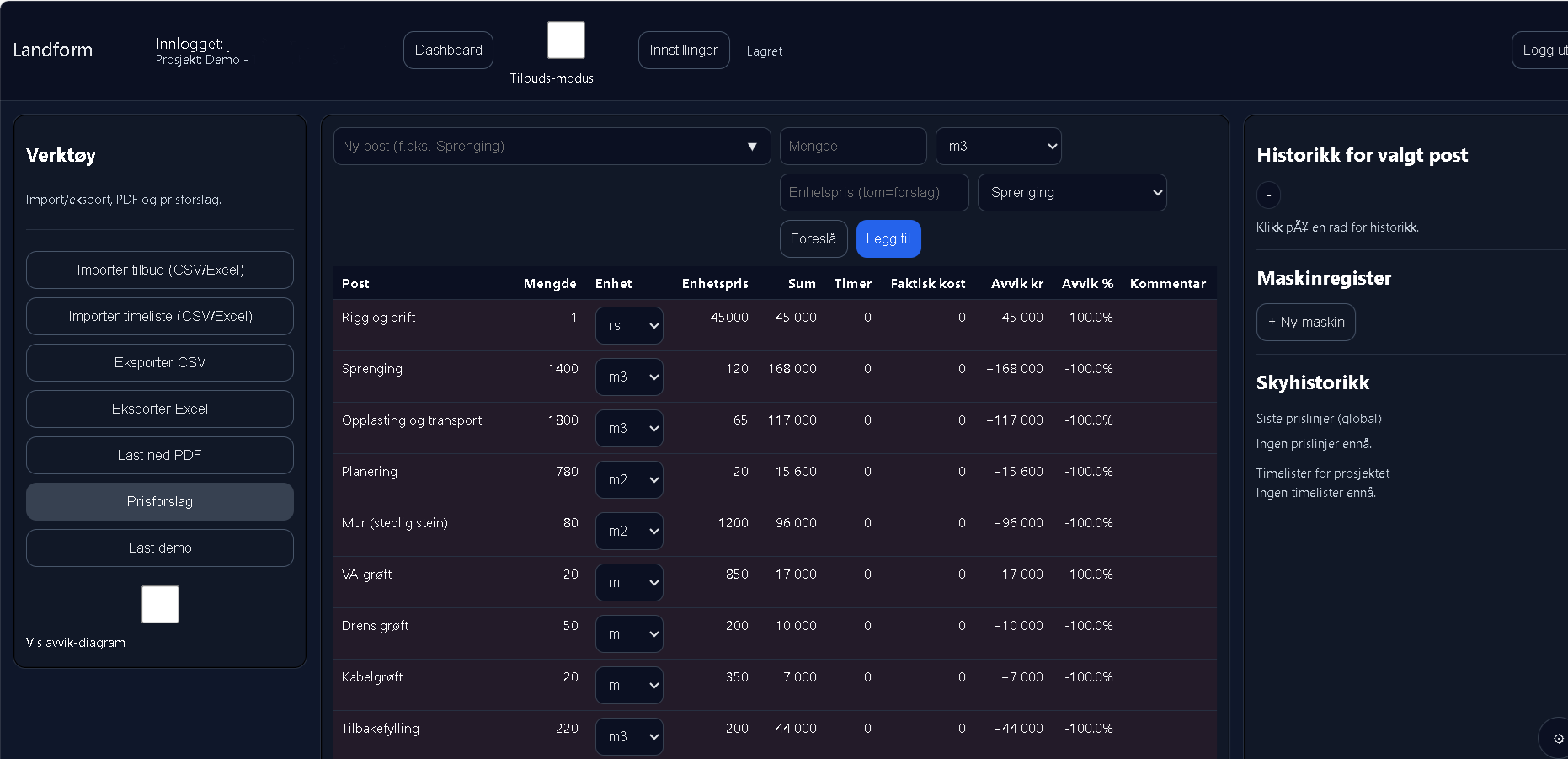Open the Ny post combo arrow
The image size is (1568, 759).
coord(751,147)
